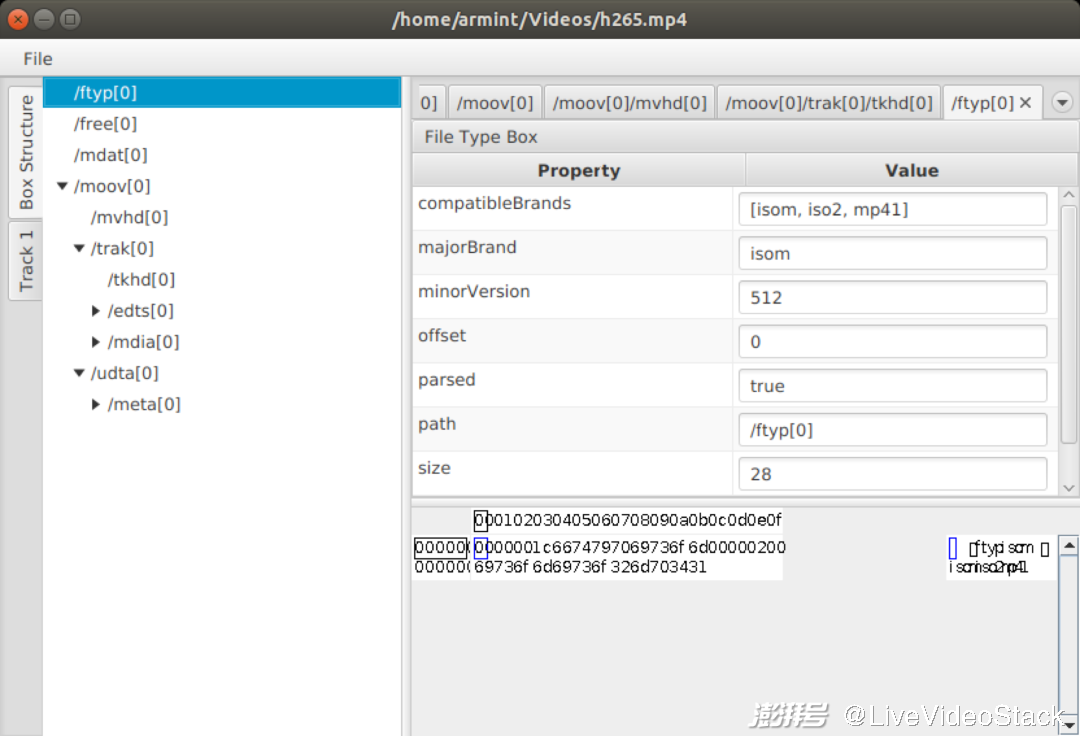
Task: Select the /tkhd[0] tree node
Action: coord(141,280)
